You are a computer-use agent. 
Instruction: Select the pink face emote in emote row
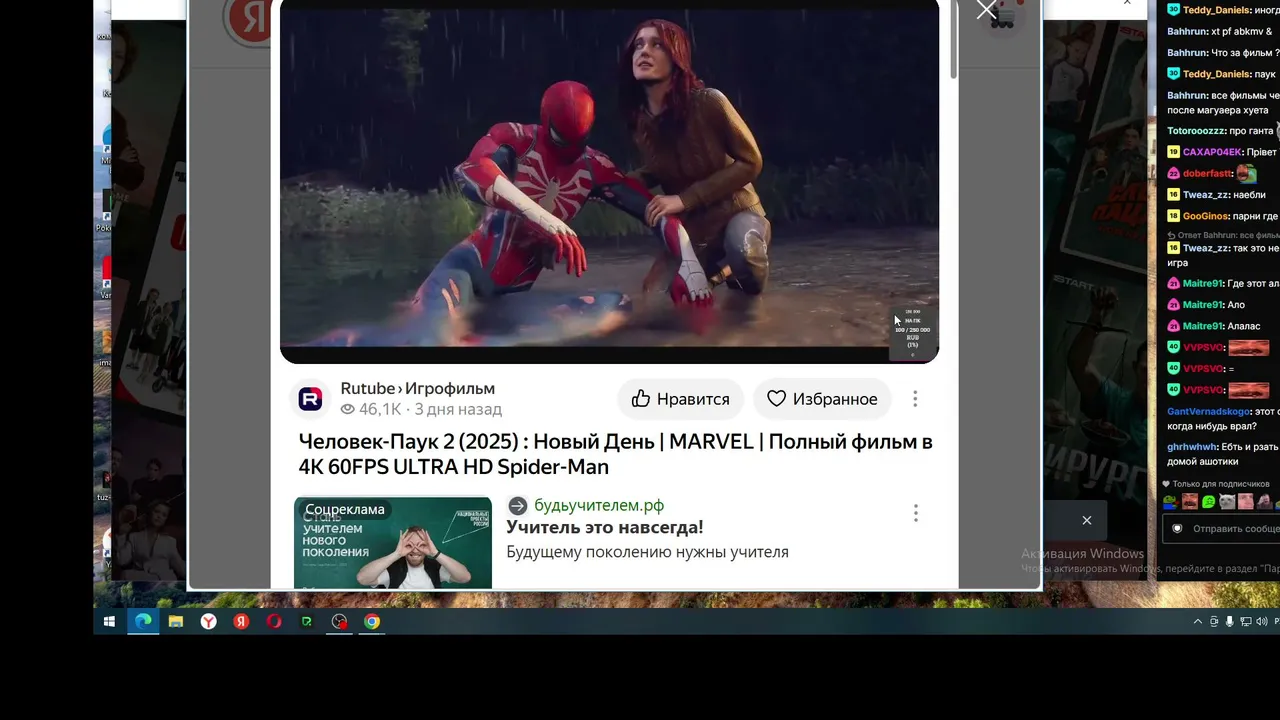click(x=1246, y=501)
